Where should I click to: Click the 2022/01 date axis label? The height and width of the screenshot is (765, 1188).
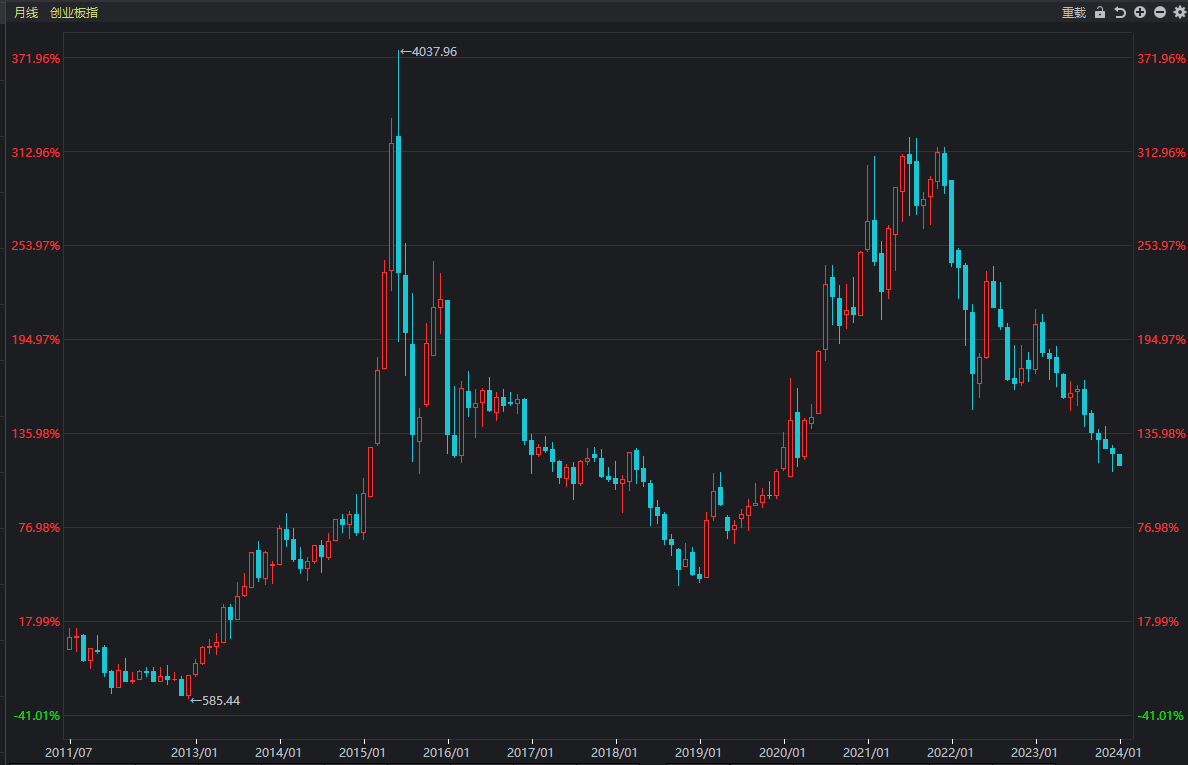tap(950, 752)
